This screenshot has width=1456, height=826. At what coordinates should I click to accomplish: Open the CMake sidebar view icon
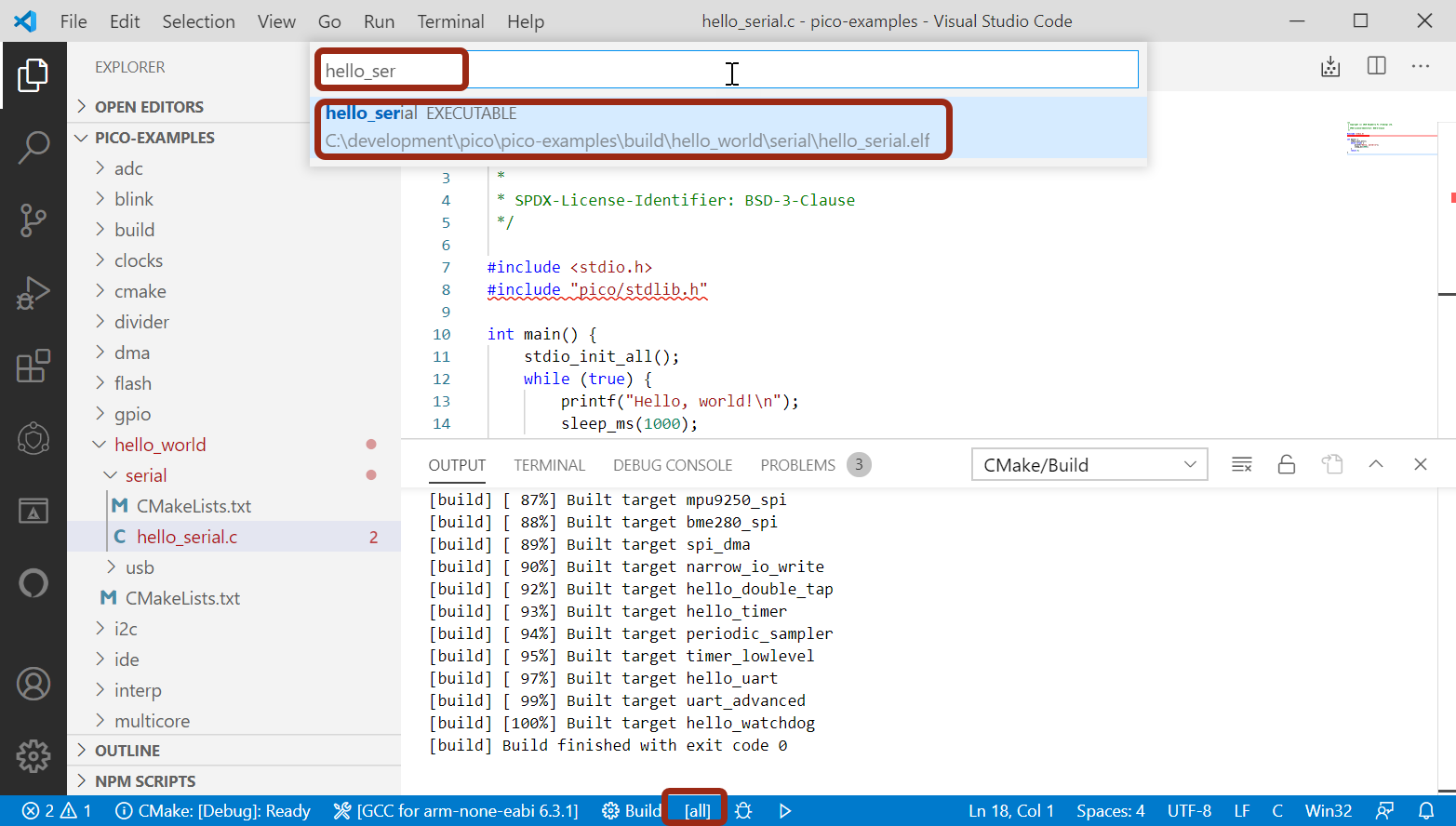click(33, 438)
